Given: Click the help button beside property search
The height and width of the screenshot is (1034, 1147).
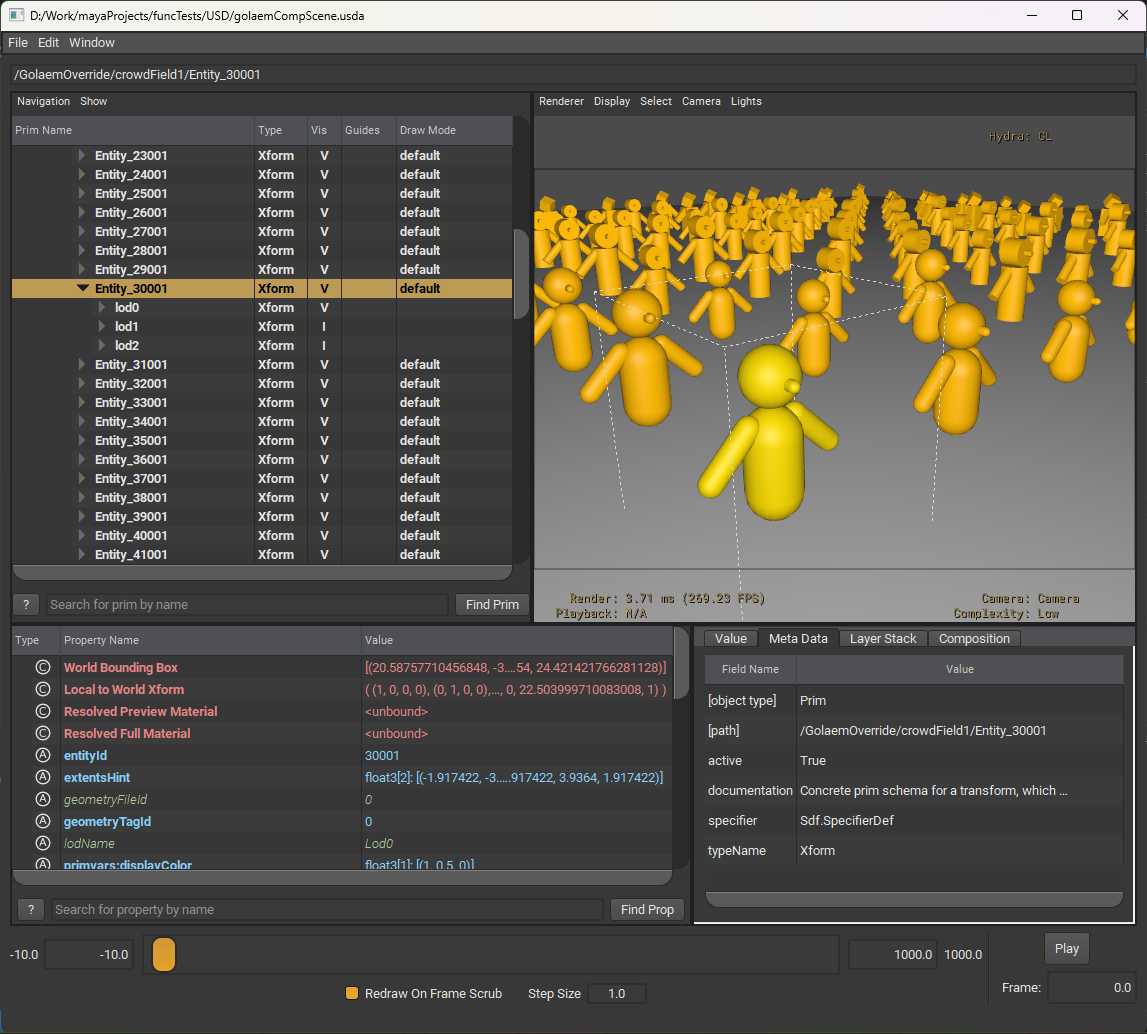Looking at the screenshot, I should (x=31, y=909).
